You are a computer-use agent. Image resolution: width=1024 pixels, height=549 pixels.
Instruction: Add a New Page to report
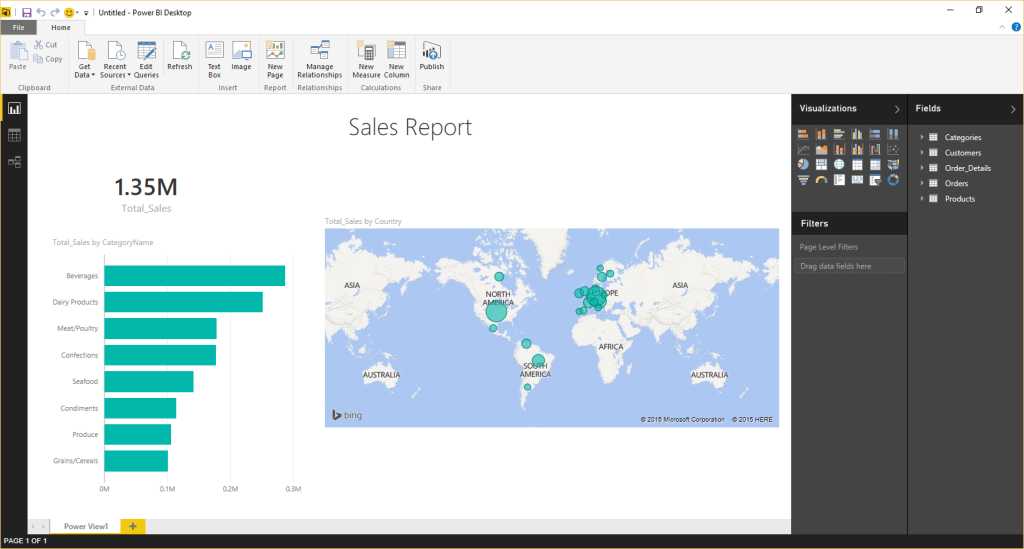pyautogui.click(x=275, y=52)
